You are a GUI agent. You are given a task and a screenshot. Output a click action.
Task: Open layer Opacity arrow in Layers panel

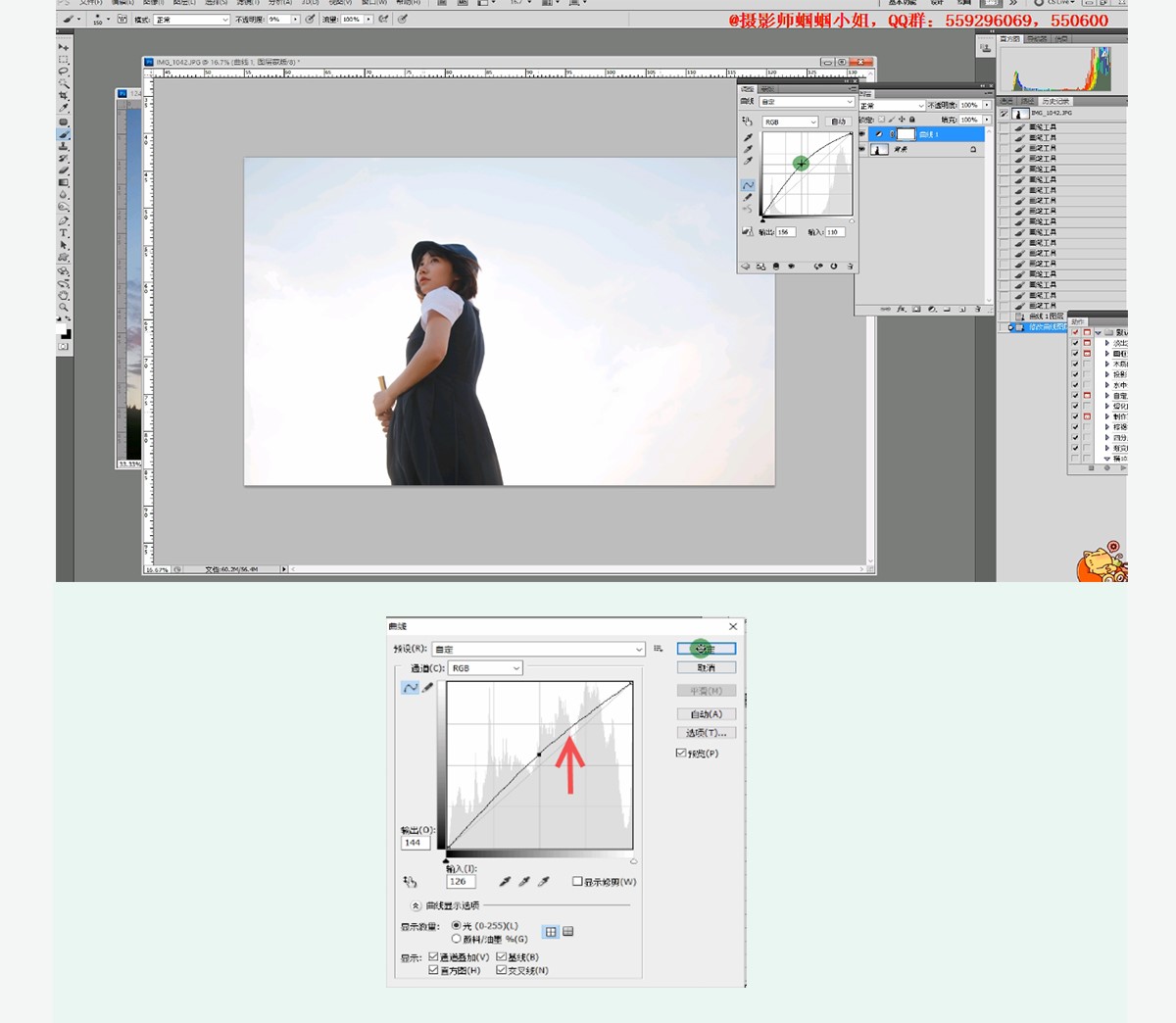pyautogui.click(x=987, y=105)
